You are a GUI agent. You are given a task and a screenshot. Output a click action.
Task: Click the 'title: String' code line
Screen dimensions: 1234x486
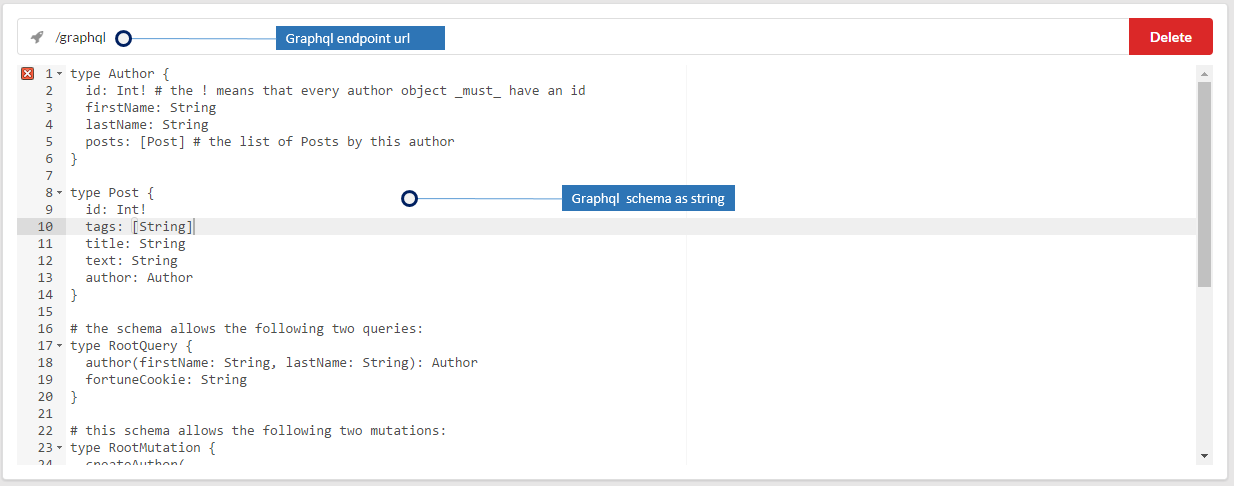[x=136, y=244]
